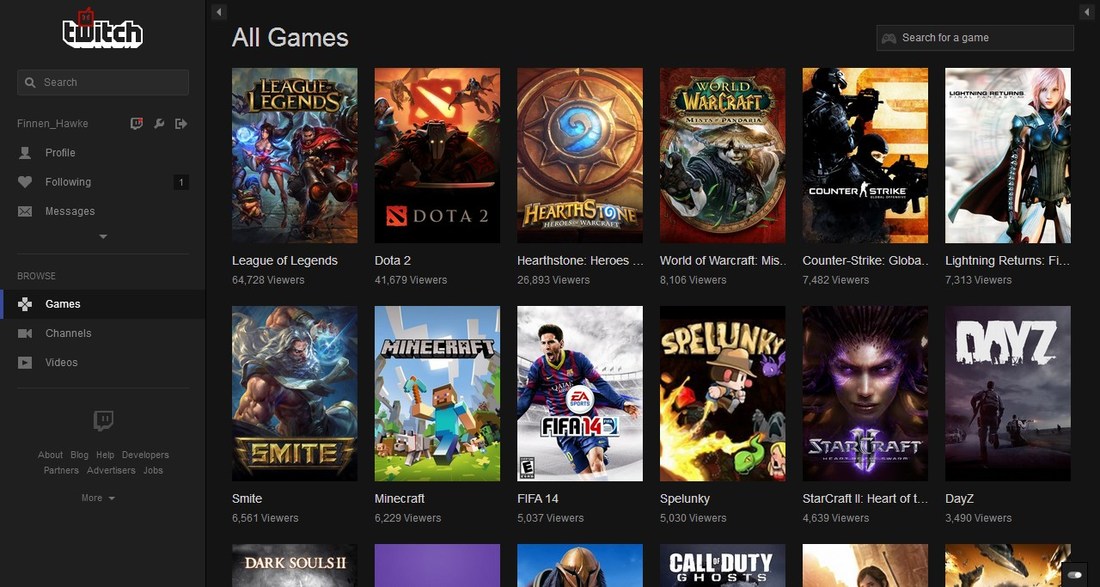Click the gamepad icon in game search box

[x=889, y=38]
